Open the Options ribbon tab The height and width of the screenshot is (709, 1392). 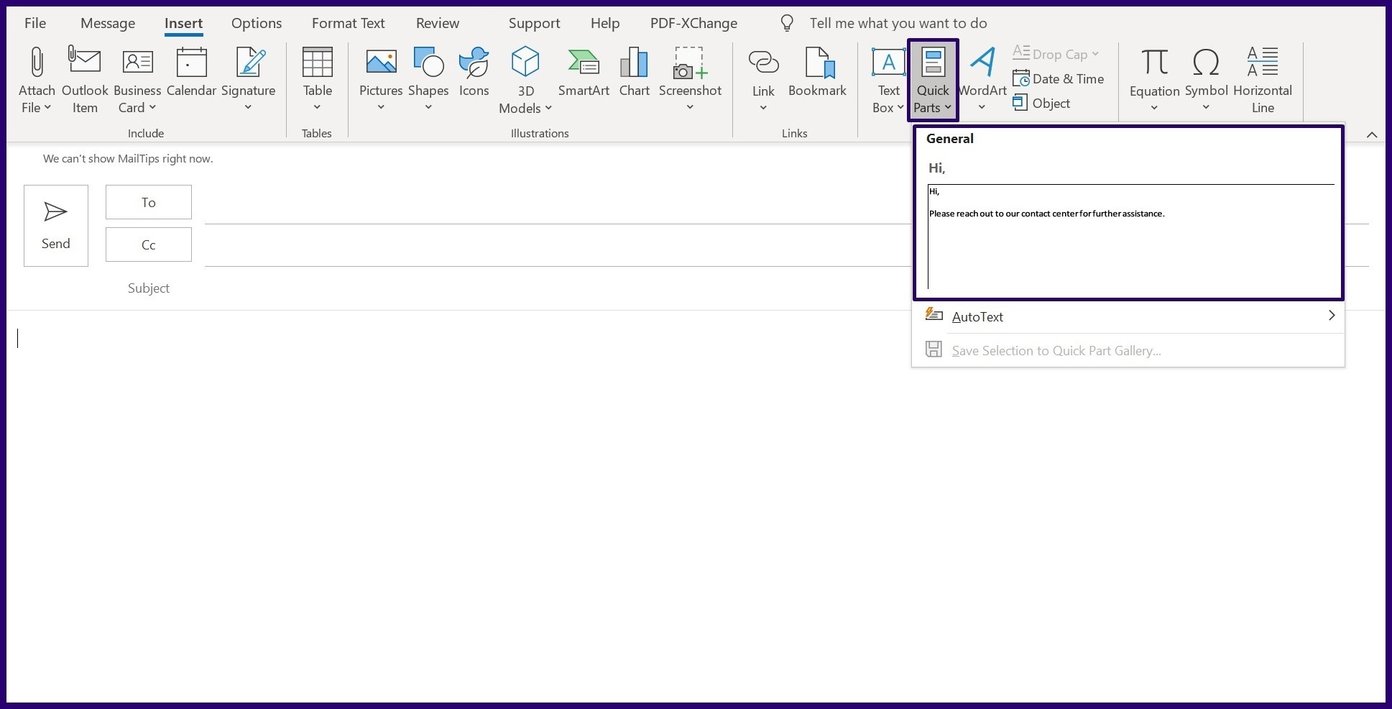click(255, 22)
